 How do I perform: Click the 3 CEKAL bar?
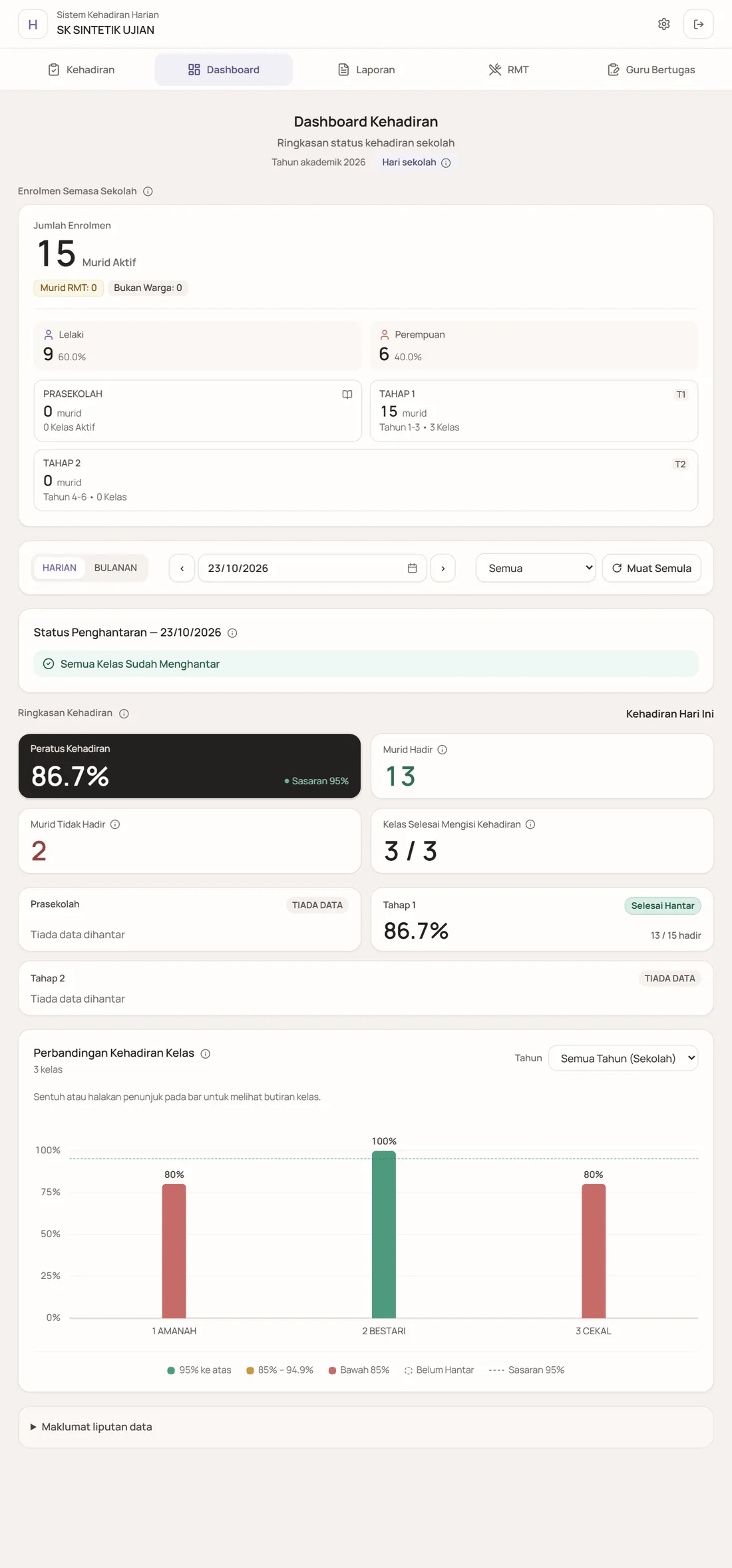tap(594, 1251)
